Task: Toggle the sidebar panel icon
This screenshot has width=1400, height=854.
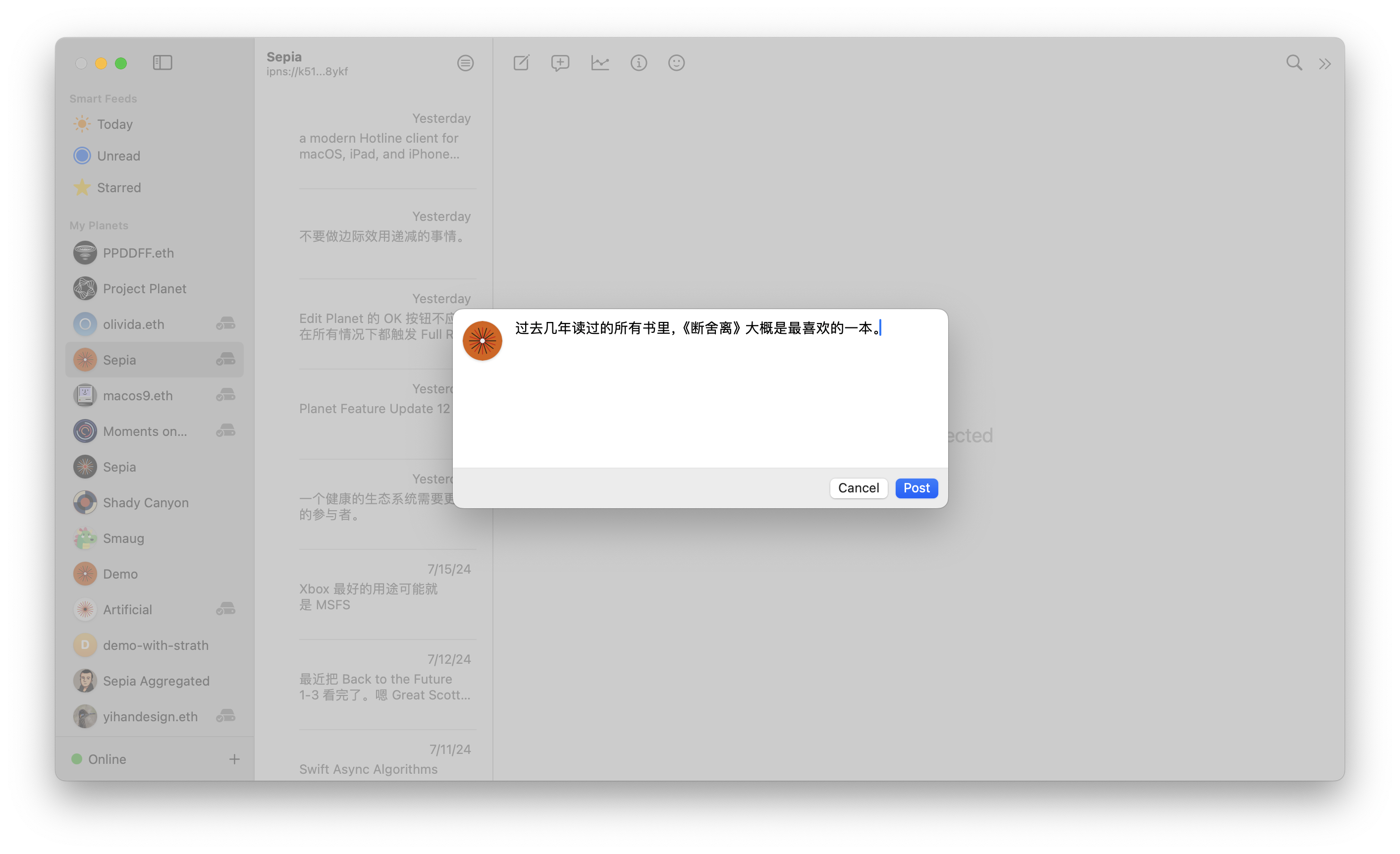Action: pos(162,62)
